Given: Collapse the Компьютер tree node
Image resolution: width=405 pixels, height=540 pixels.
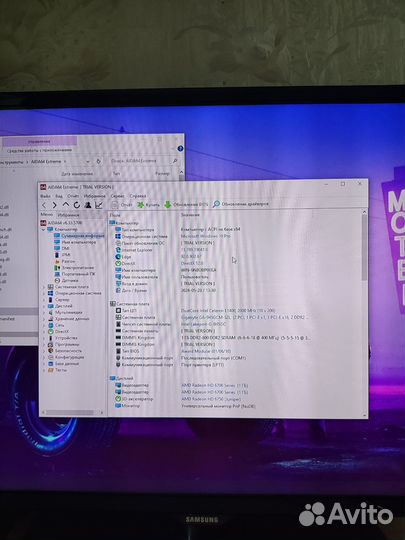Looking at the screenshot, I should [44, 229].
